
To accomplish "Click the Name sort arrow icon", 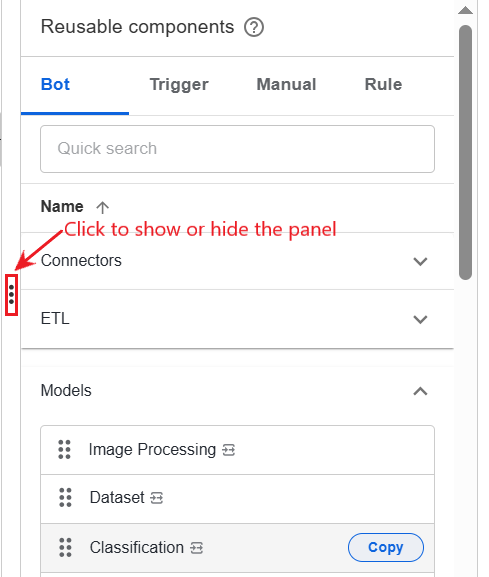I will pyautogui.click(x=102, y=207).
